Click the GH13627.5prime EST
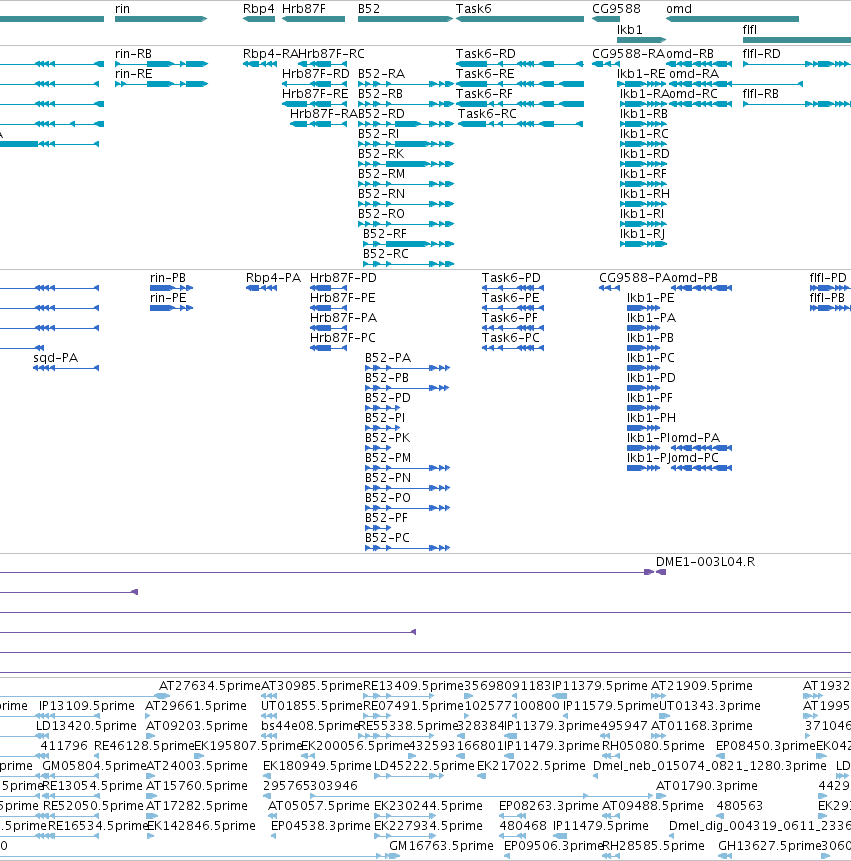The width and height of the screenshot is (851, 861). 725,857
